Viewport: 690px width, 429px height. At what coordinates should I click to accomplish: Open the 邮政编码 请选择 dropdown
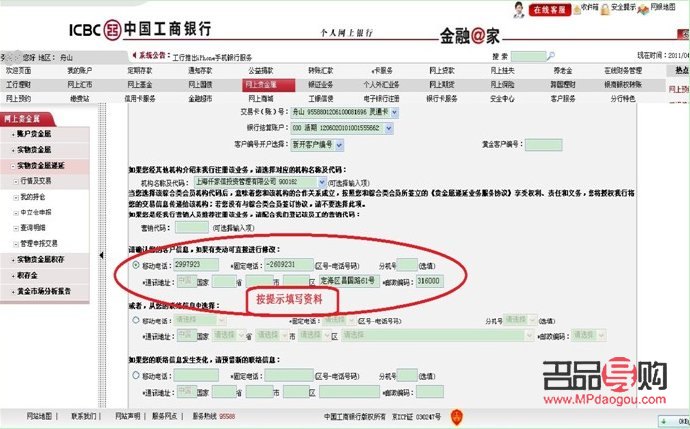coord(602,335)
